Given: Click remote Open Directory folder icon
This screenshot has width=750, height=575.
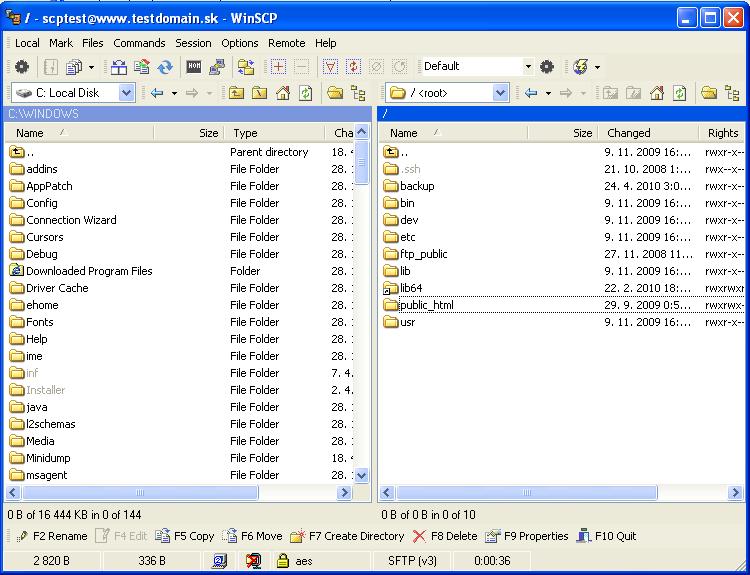Looking at the screenshot, I should [x=709, y=93].
